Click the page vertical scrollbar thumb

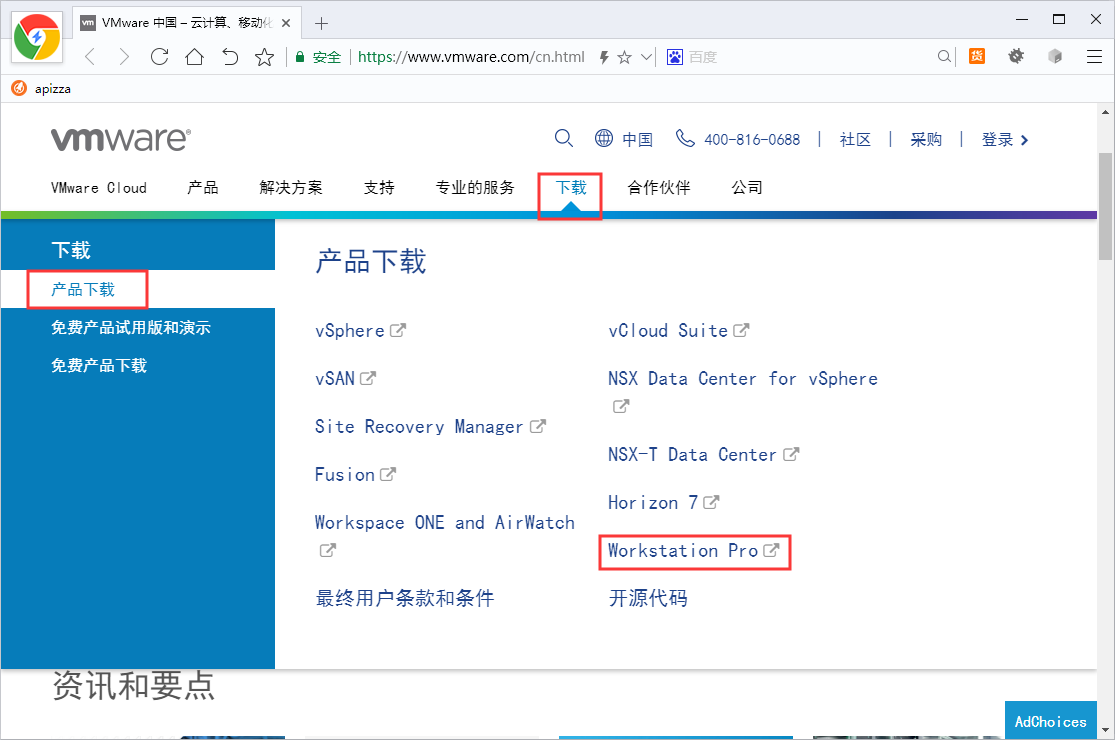[1105, 205]
